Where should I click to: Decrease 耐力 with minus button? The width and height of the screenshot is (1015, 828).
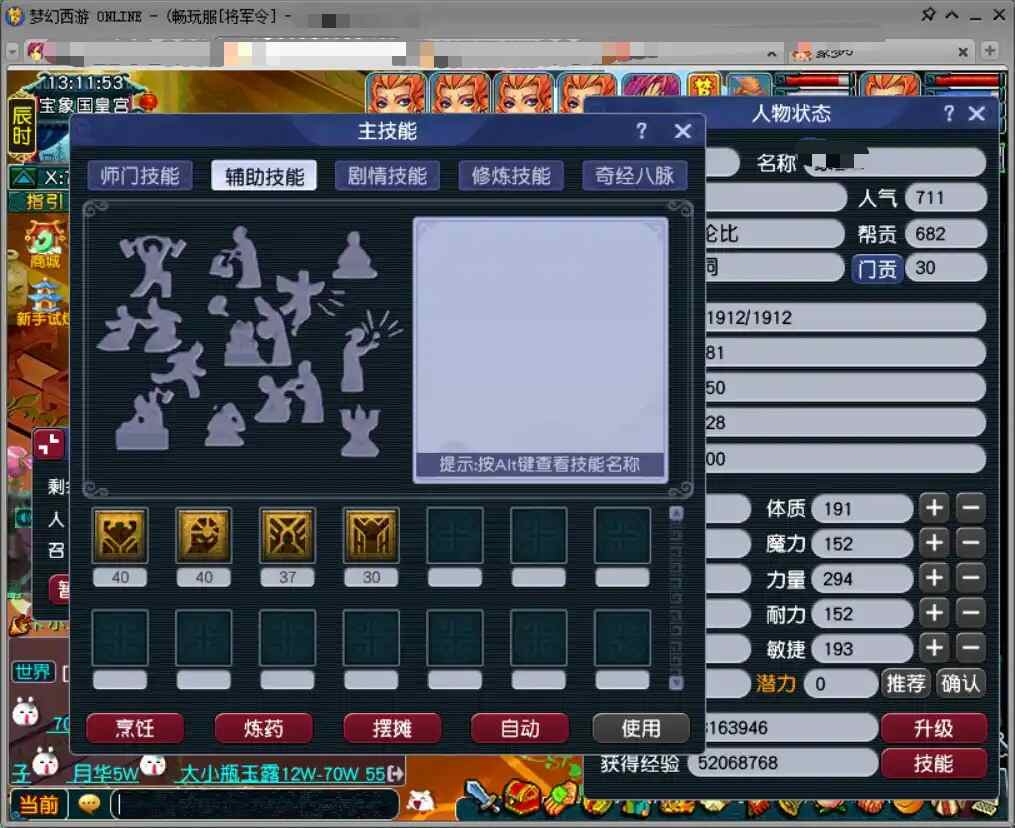click(x=971, y=613)
